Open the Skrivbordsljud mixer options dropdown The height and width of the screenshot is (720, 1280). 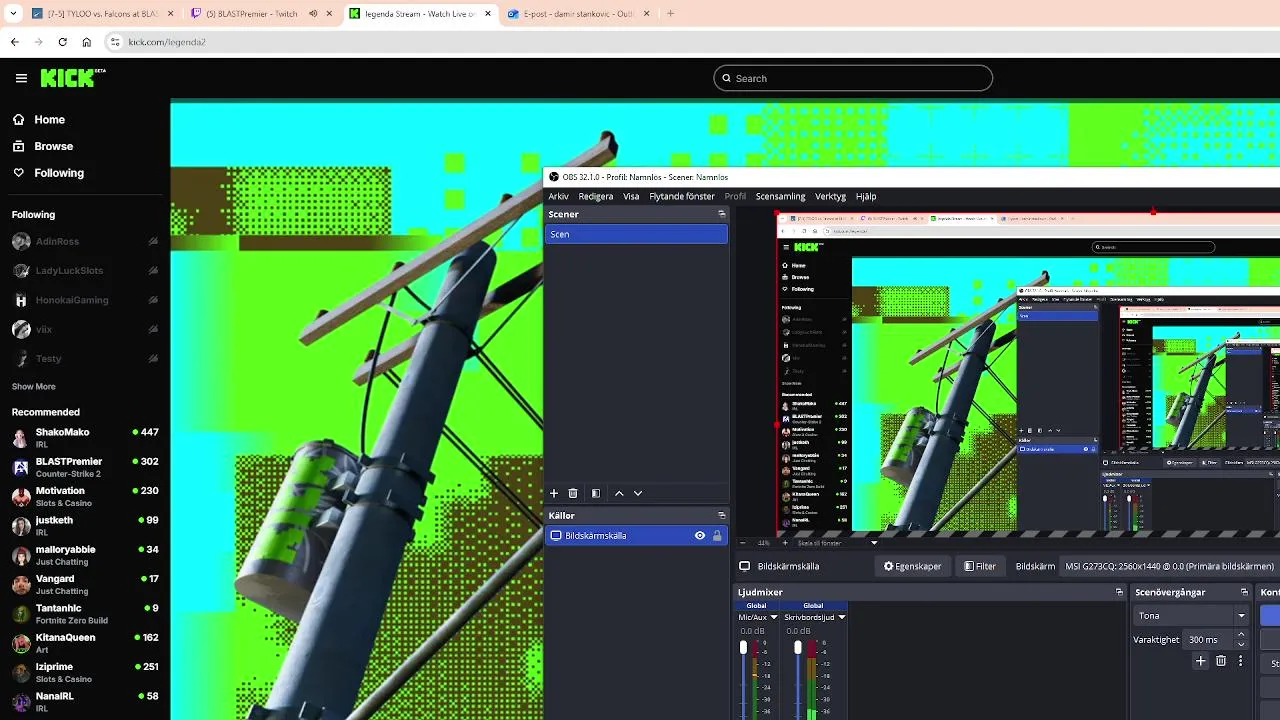click(x=841, y=617)
